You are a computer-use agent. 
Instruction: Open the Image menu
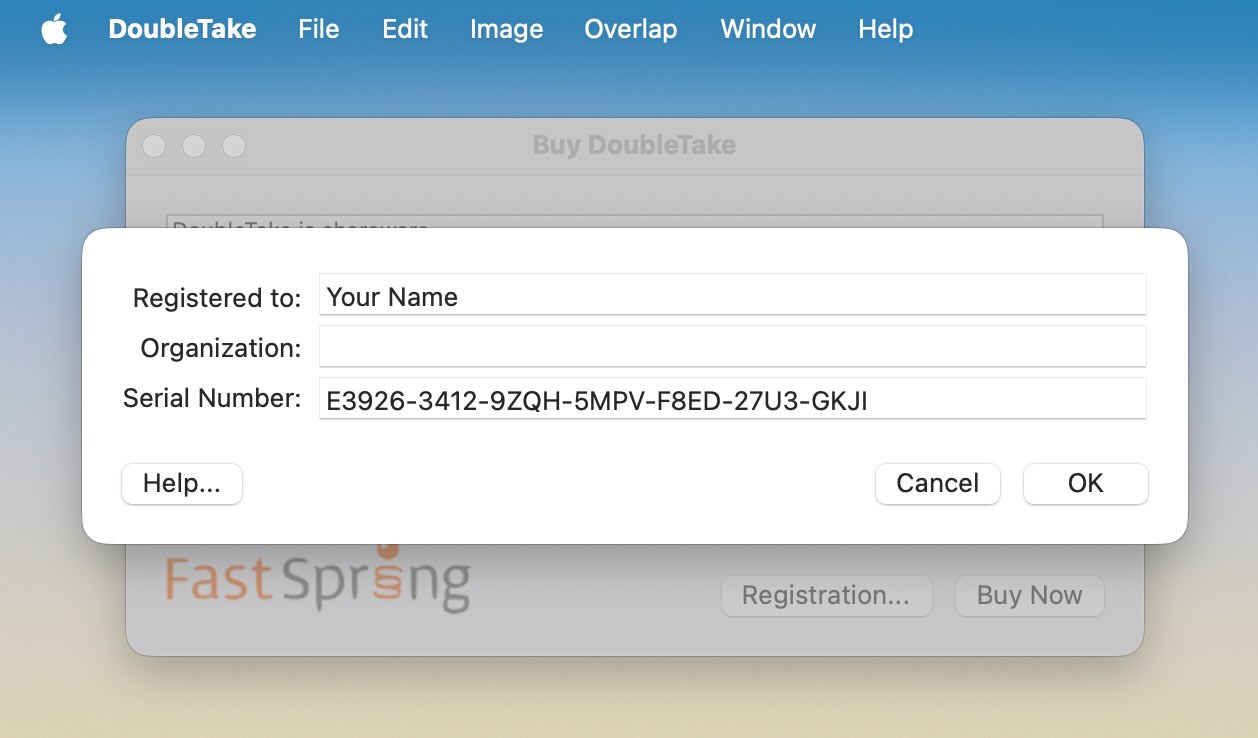(x=506, y=30)
